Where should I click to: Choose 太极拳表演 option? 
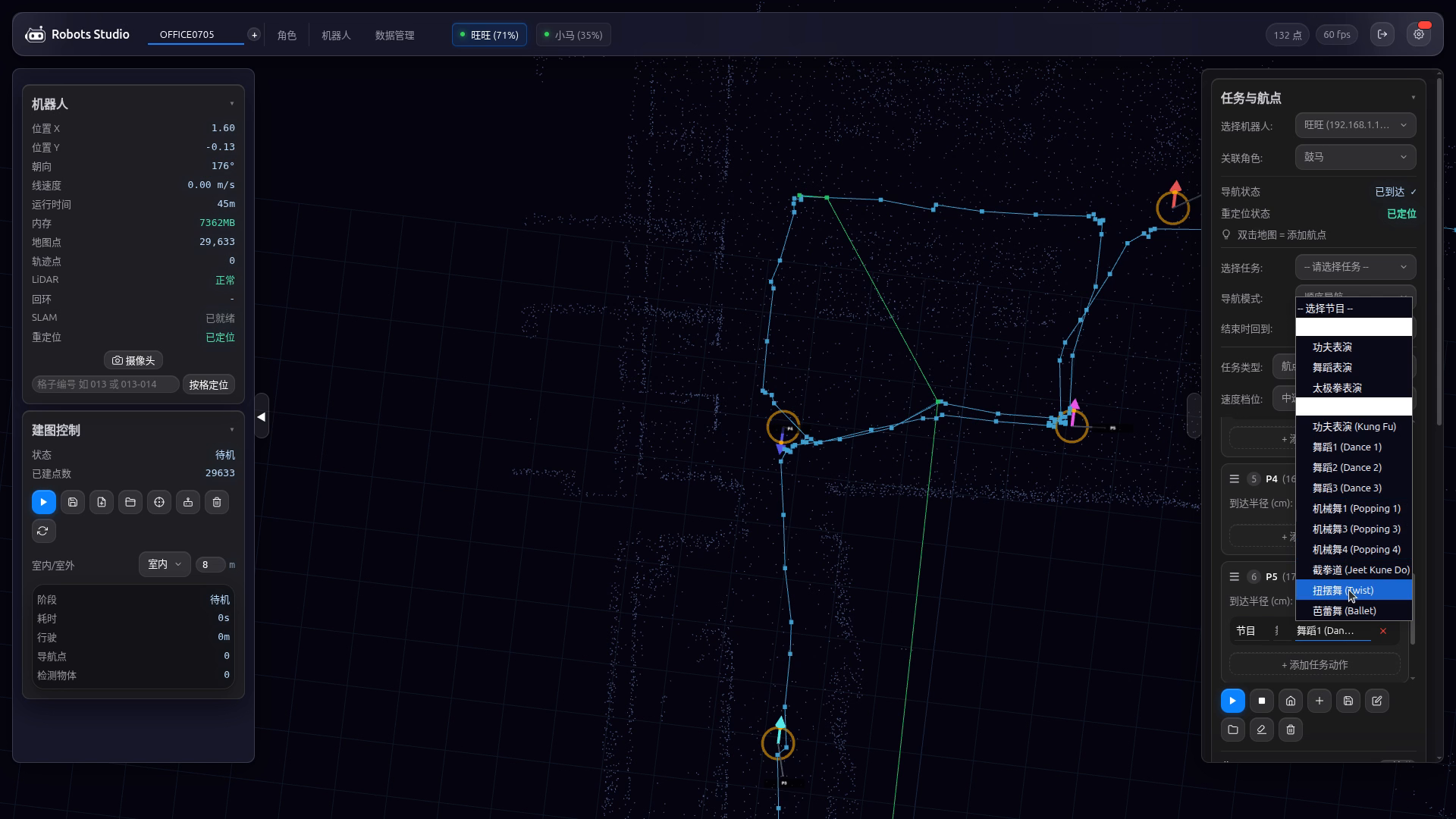click(x=1354, y=388)
